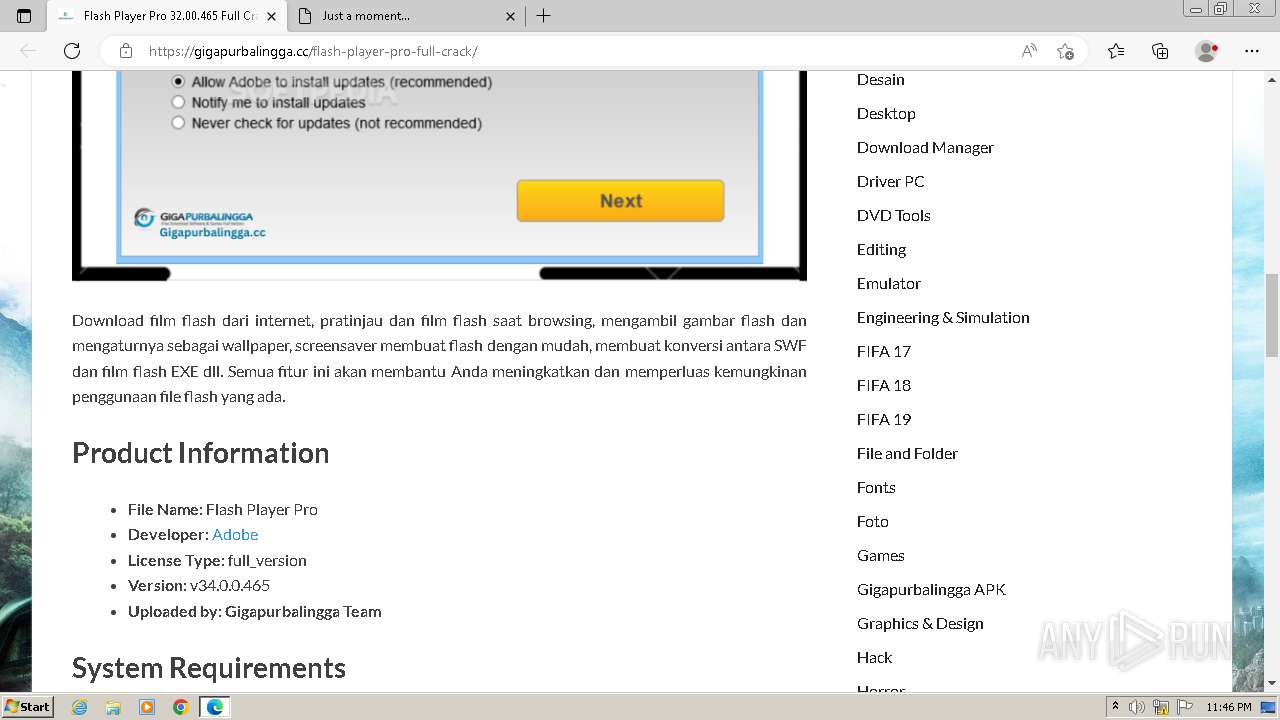The width and height of the screenshot is (1280, 720).
Task: Open the profile avatar menu
Action: click(1206, 51)
